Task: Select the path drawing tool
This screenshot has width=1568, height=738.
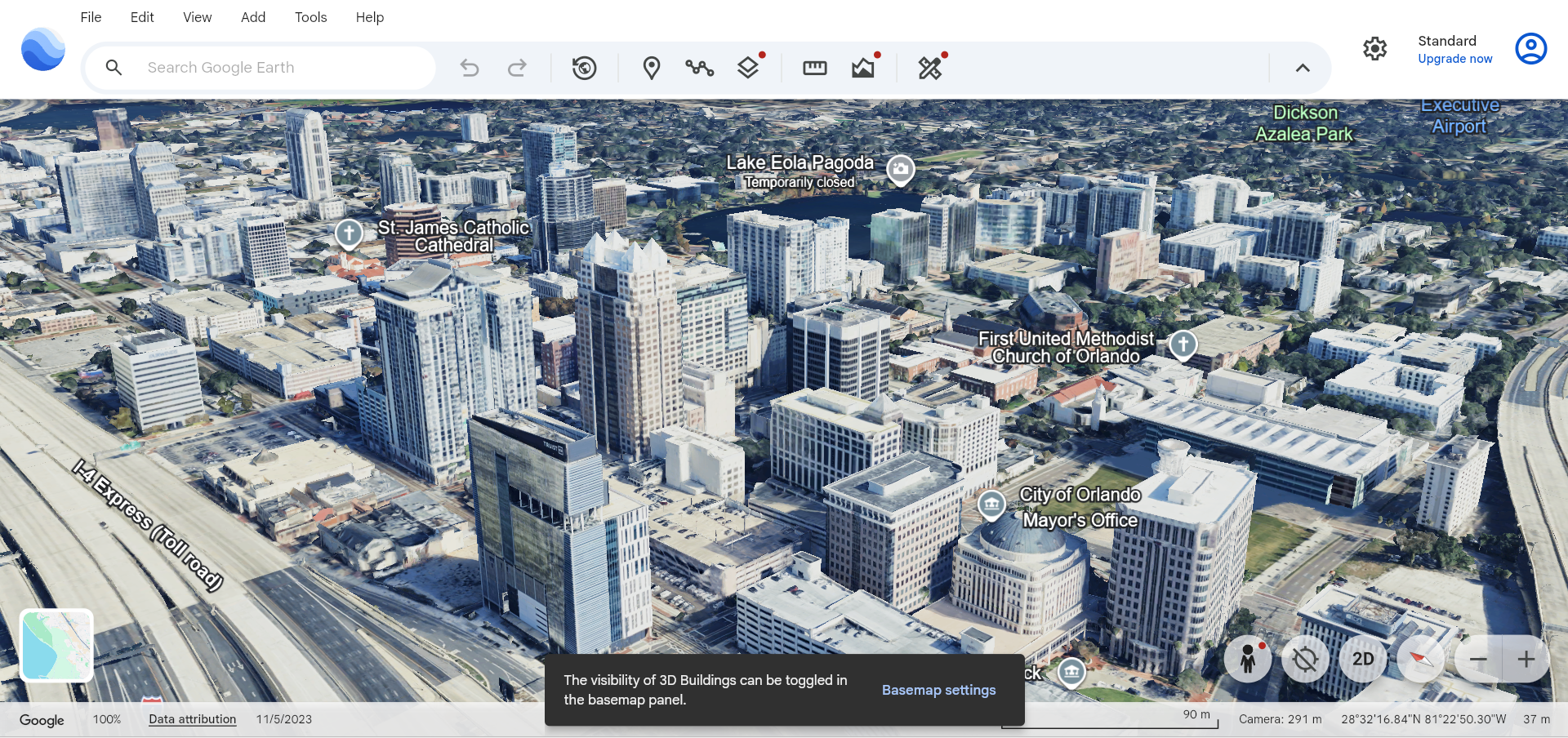Action: tap(699, 68)
